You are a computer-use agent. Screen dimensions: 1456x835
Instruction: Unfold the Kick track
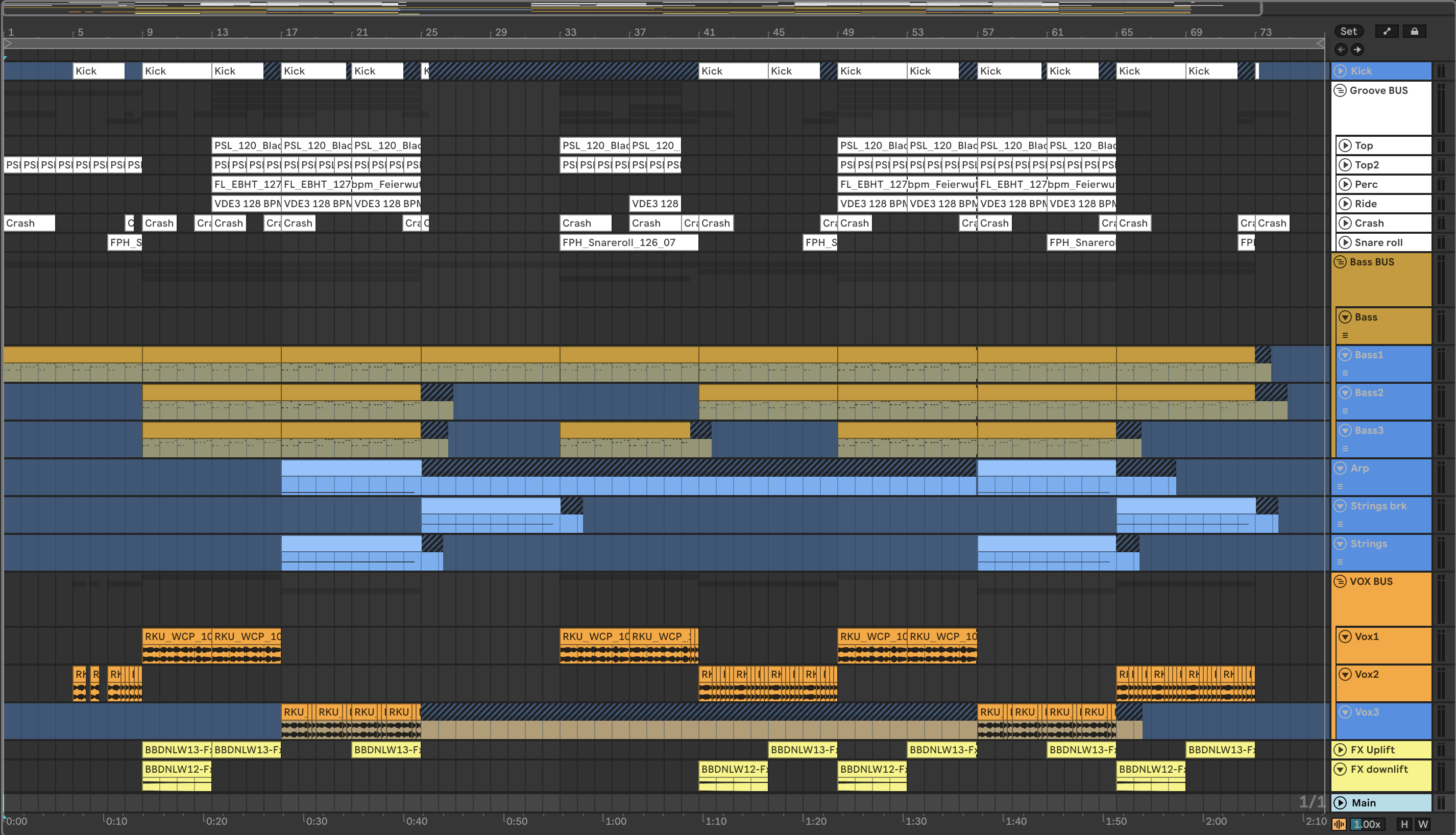point(1340,71)
